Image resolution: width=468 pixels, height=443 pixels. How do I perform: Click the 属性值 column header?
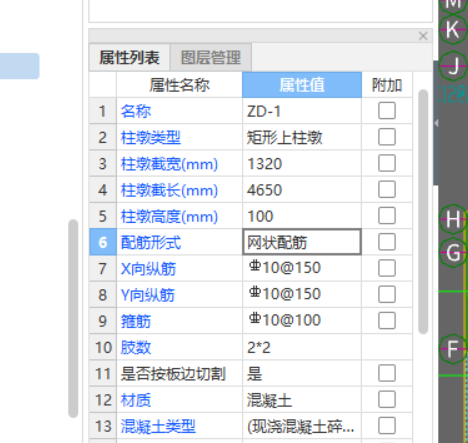(x=302, y=85)
